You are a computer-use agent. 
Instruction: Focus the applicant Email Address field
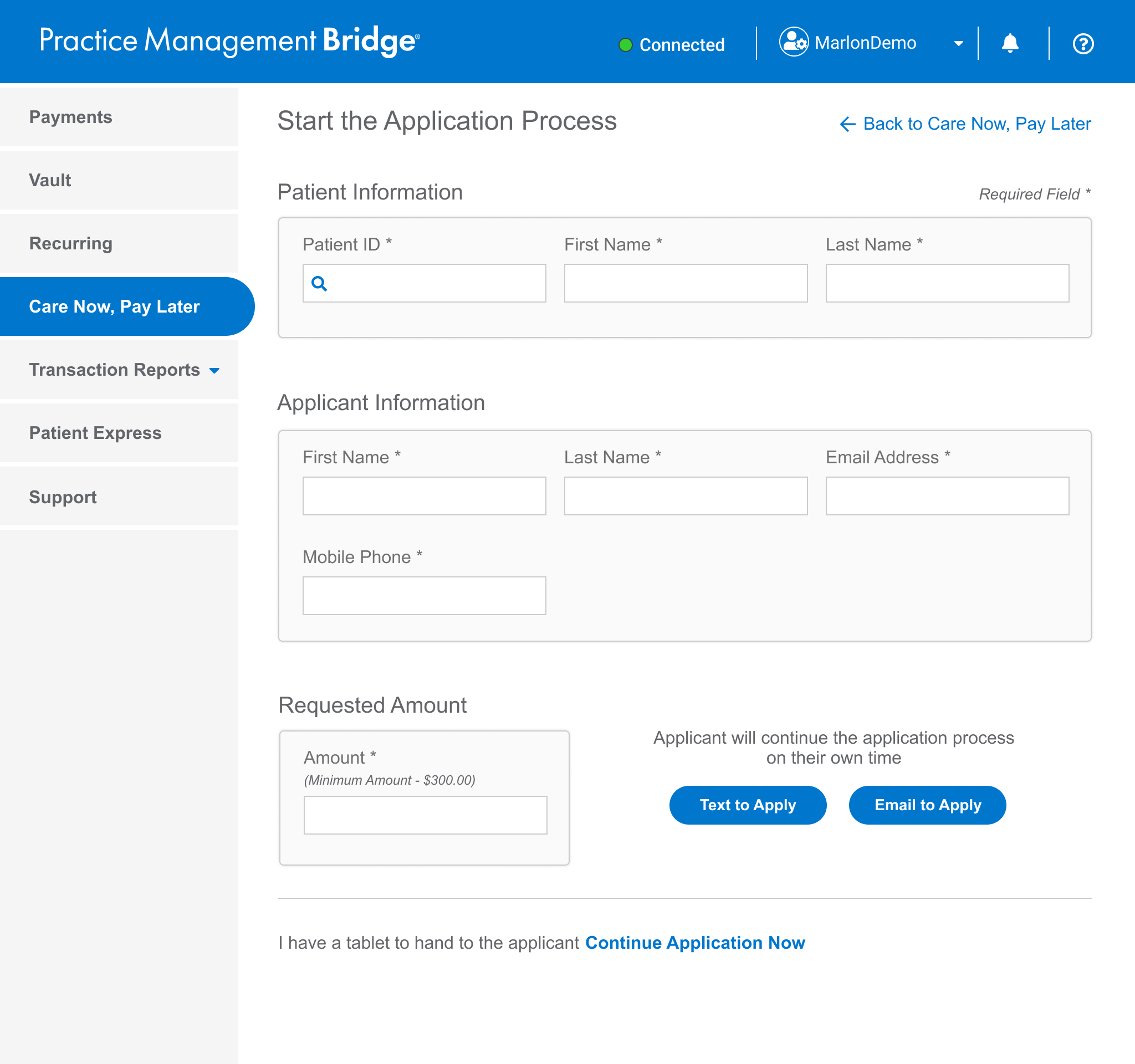click(948, 496)
